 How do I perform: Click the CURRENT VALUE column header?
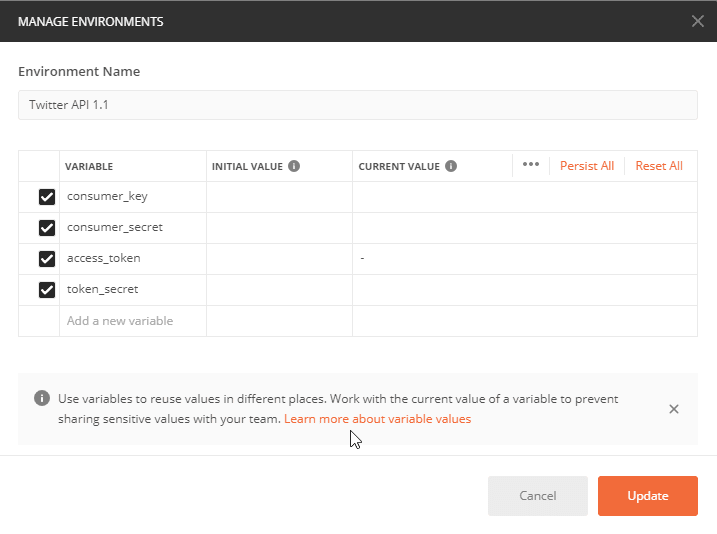(399, 166)
